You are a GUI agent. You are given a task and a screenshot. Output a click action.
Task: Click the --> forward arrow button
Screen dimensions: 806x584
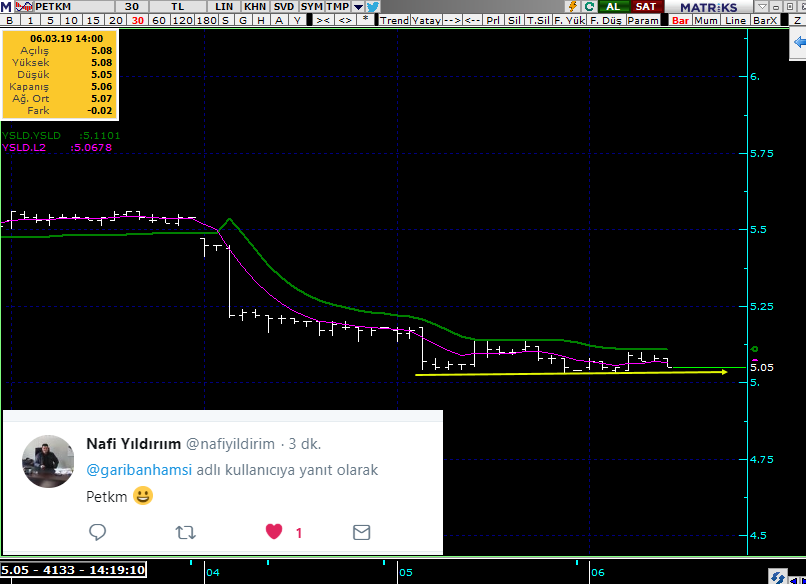pos(452,21)
